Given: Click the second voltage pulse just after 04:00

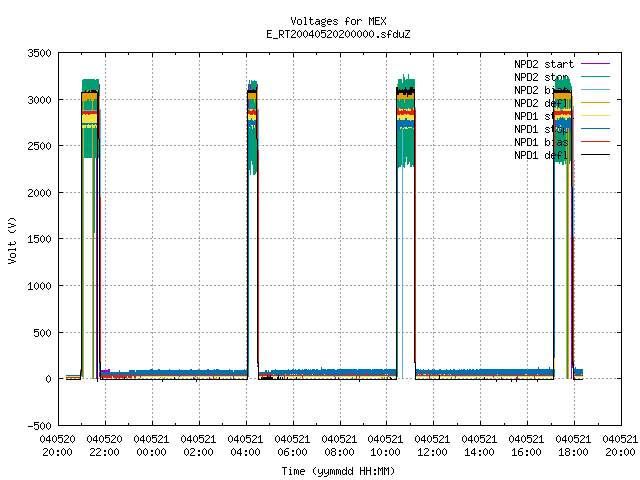Looking at the screenshot, I should pos(253,229).
